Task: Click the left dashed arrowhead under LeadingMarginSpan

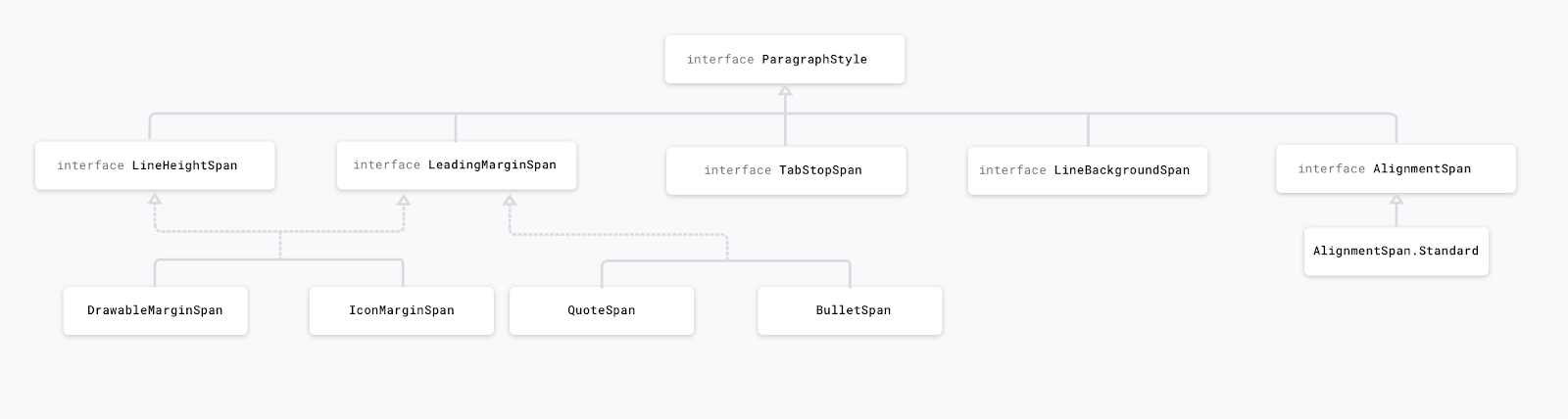Action: (x=403, y=201)
